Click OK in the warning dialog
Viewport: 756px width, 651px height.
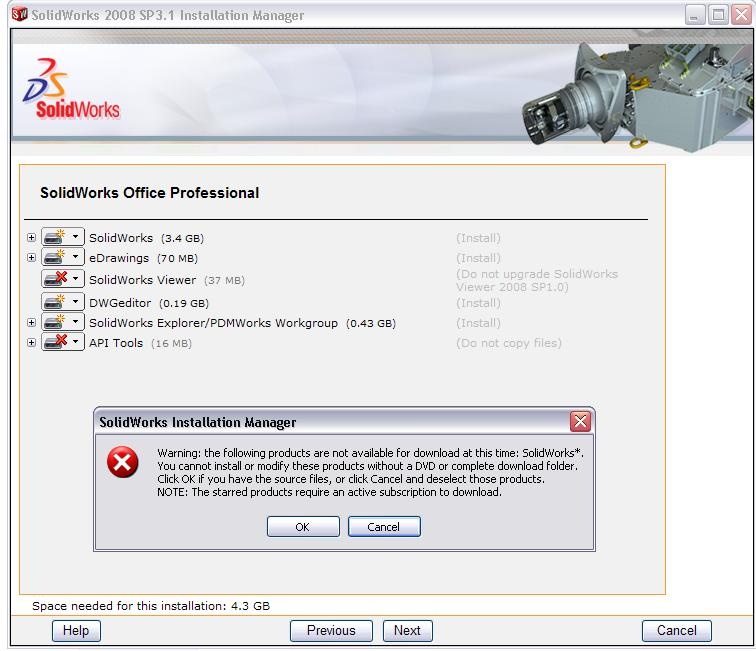[x=303, y=527]
